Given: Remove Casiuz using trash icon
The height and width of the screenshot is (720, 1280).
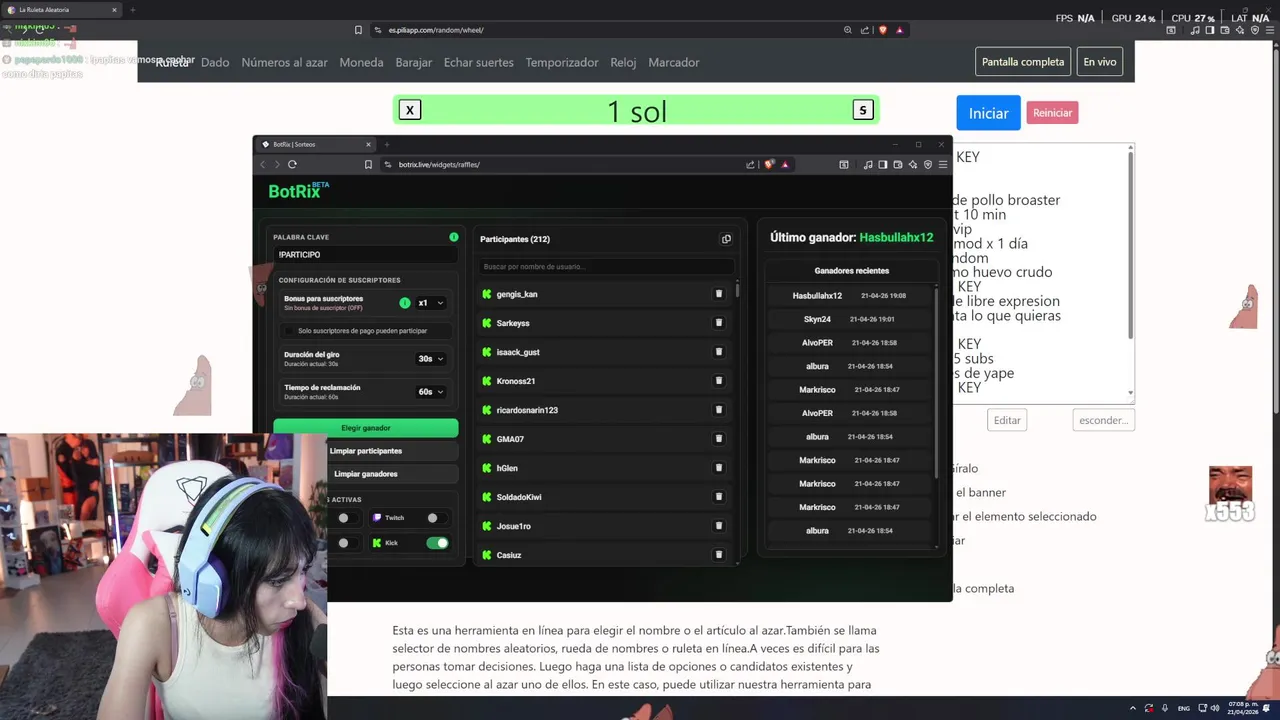Looking at the screenshot, I should click(x=718, y=555).
